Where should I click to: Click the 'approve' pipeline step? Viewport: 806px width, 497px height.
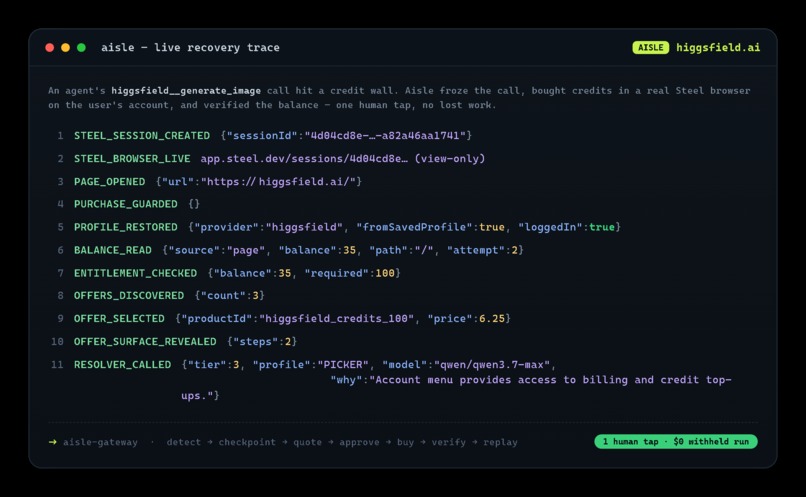pos(359,442)
